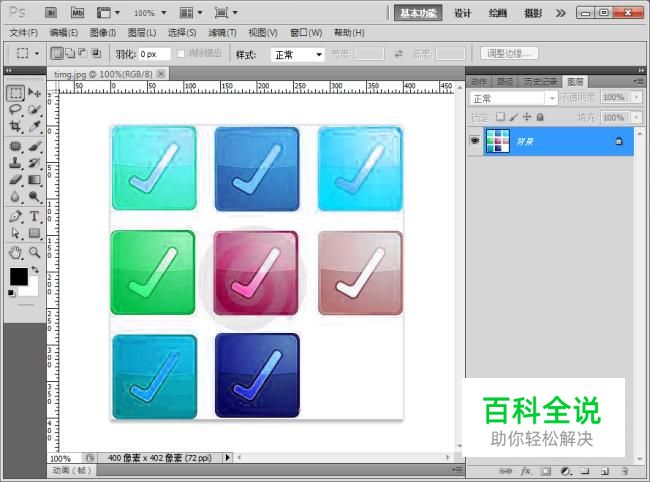The image size is (650, 482).
Task: Select the Hand tool
Action: (16, 252)
